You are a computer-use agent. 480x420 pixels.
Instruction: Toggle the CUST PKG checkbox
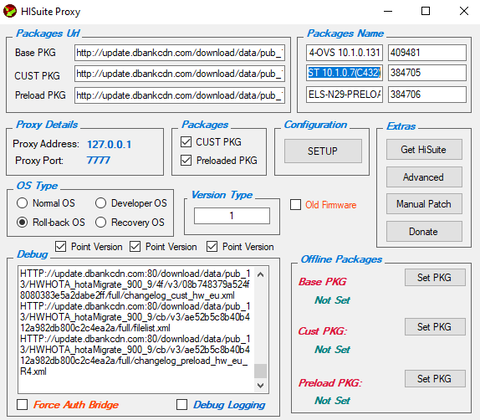tap(186, 142)
